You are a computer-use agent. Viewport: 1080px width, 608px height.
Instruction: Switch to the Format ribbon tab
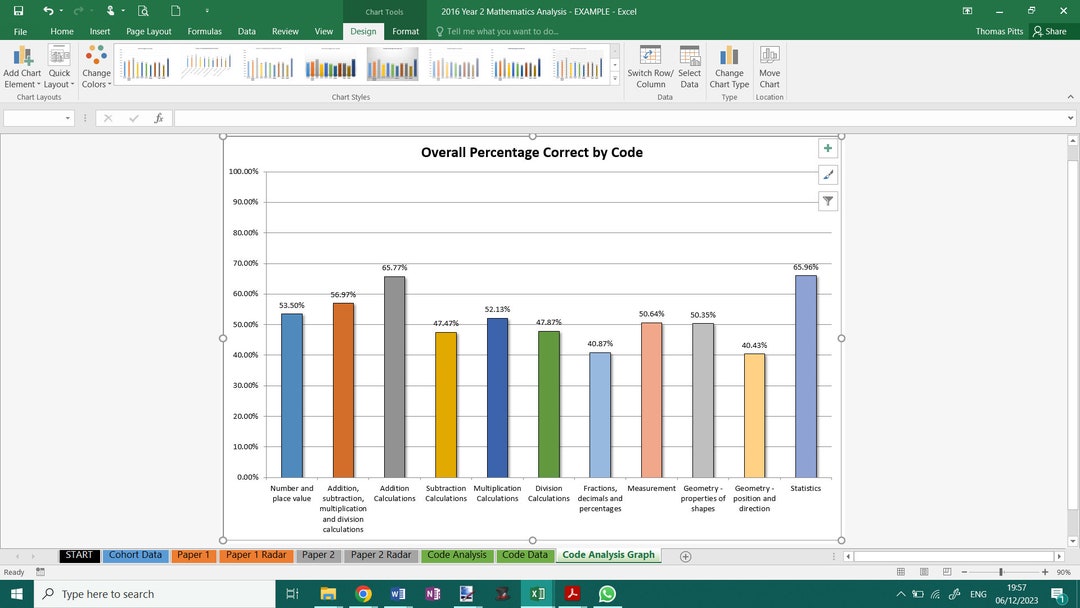(405, 31)
